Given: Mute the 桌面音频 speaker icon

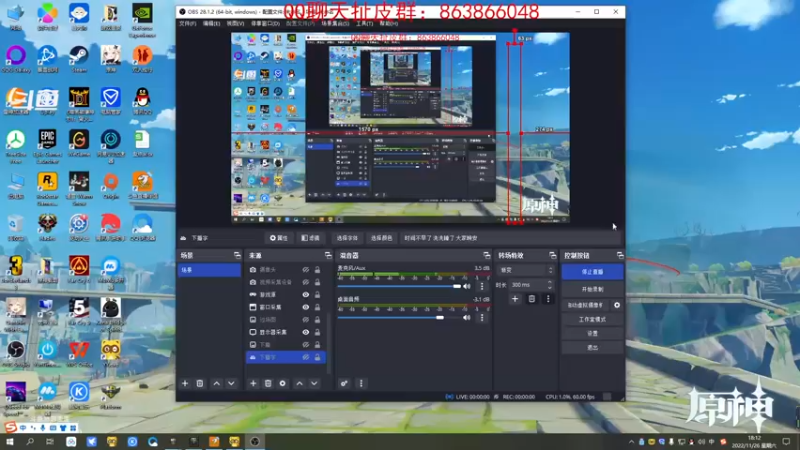Looking at the screenshot, I should 466,317.
